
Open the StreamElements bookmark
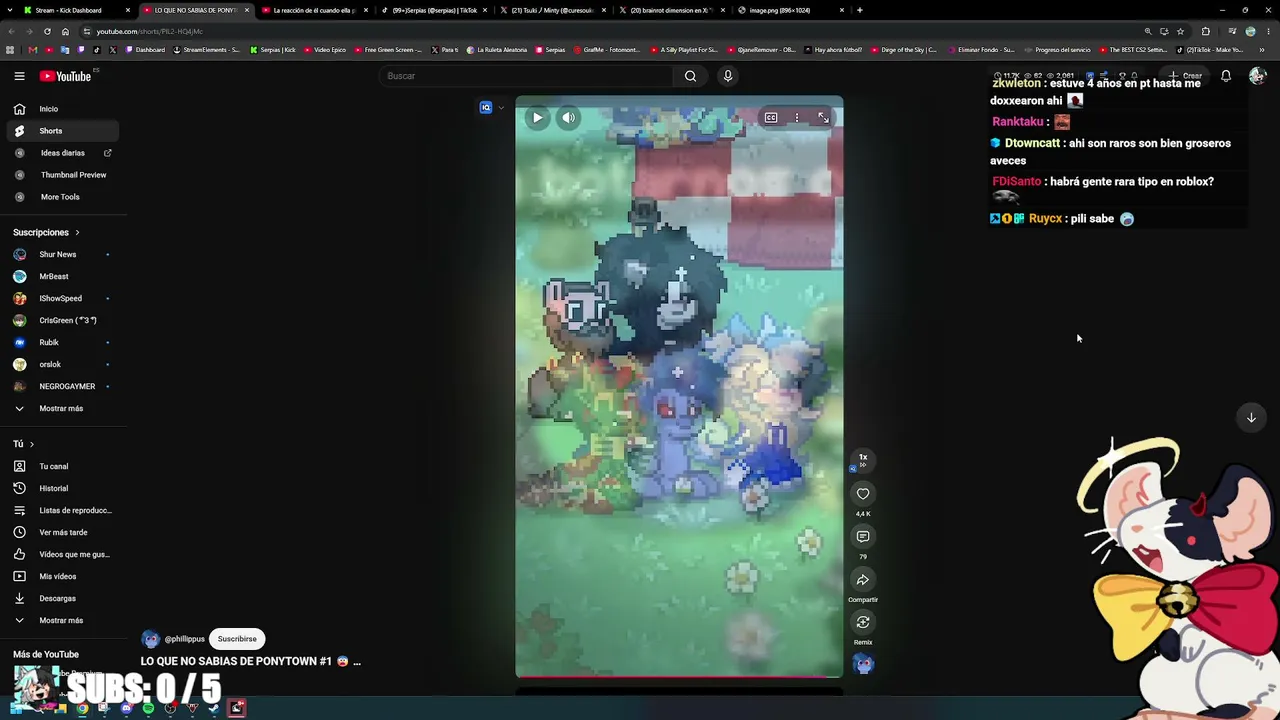pyautogui.click(x=206, y=50)
